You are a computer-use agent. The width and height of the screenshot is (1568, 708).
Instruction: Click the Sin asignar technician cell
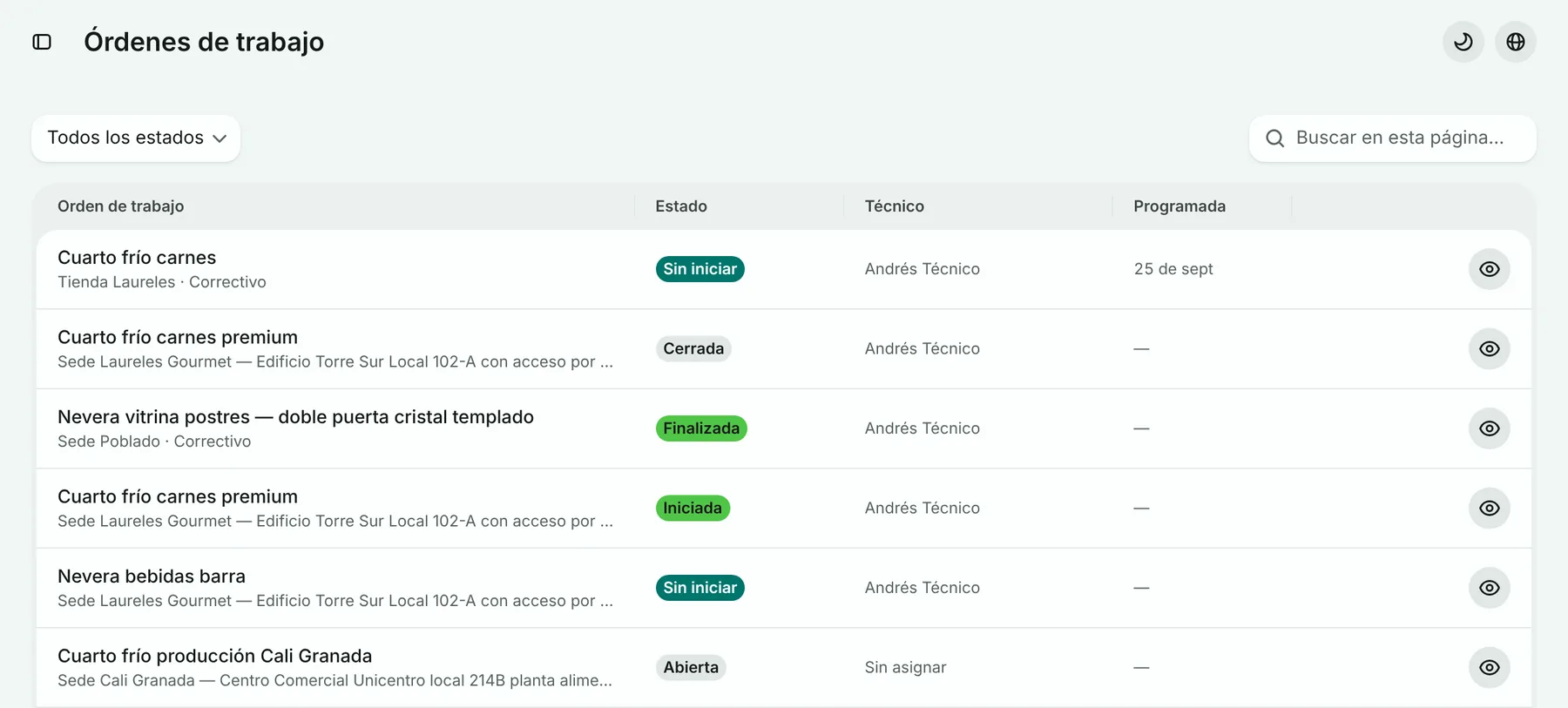point(905,667)
